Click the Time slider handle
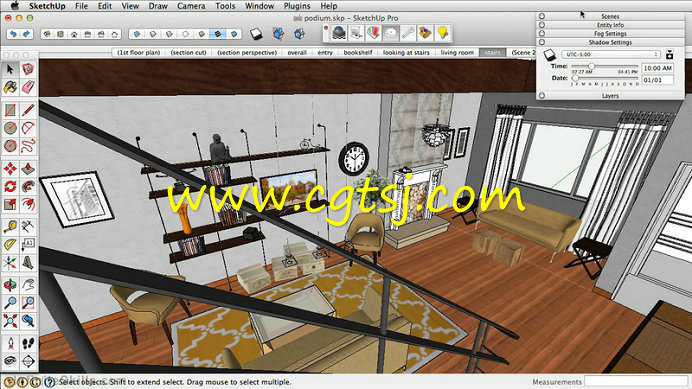This screenshot has height=389, width=692. (x=591, y=66)
